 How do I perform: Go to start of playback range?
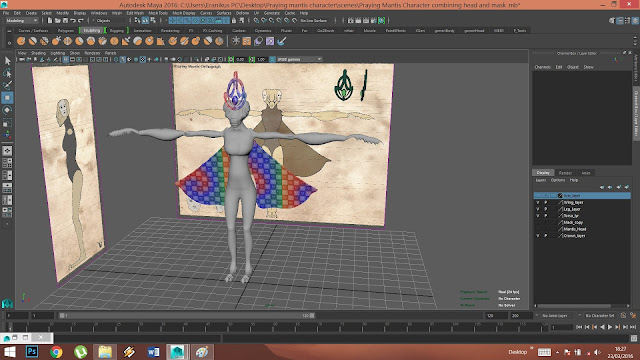click(579, 327)
